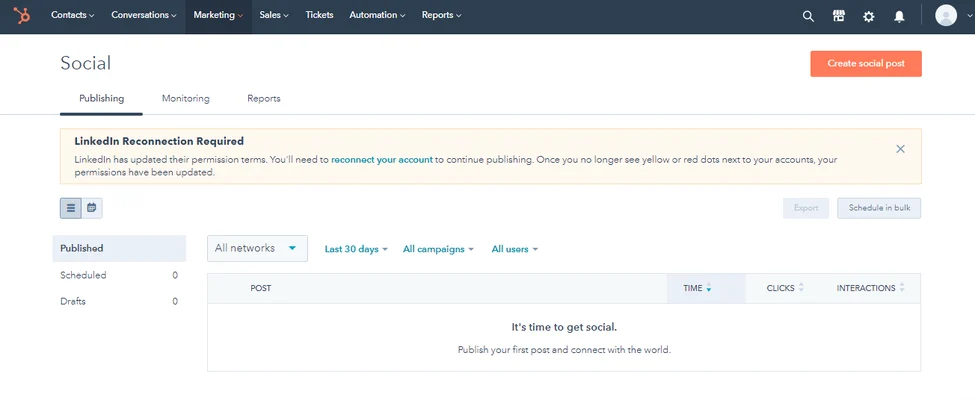The height and width of the screenshot is (400, 975).
Task: Go to Tickets in top navigation
Action: [319, 15]
